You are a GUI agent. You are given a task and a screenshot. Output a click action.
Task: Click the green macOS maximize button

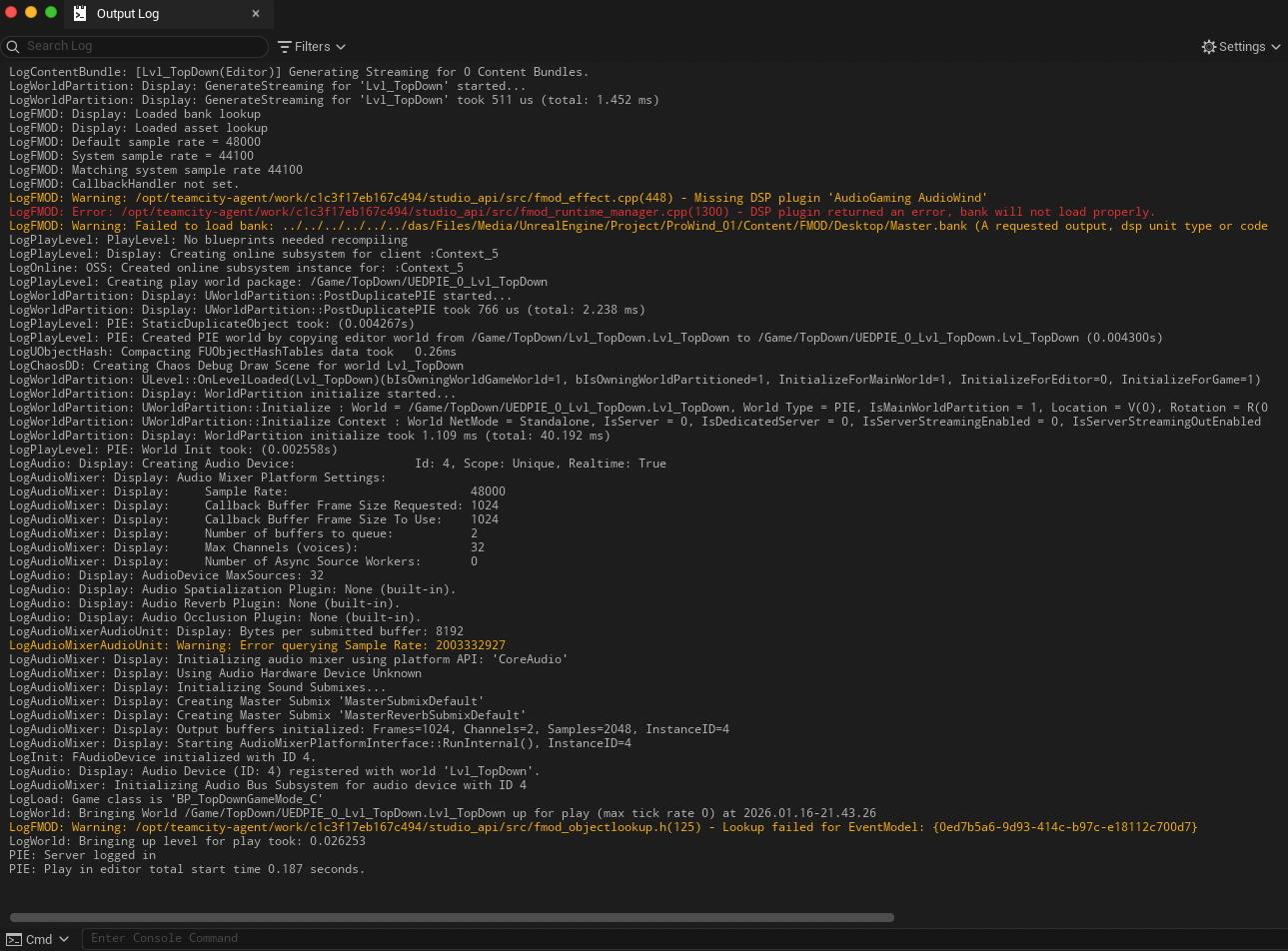51,12
